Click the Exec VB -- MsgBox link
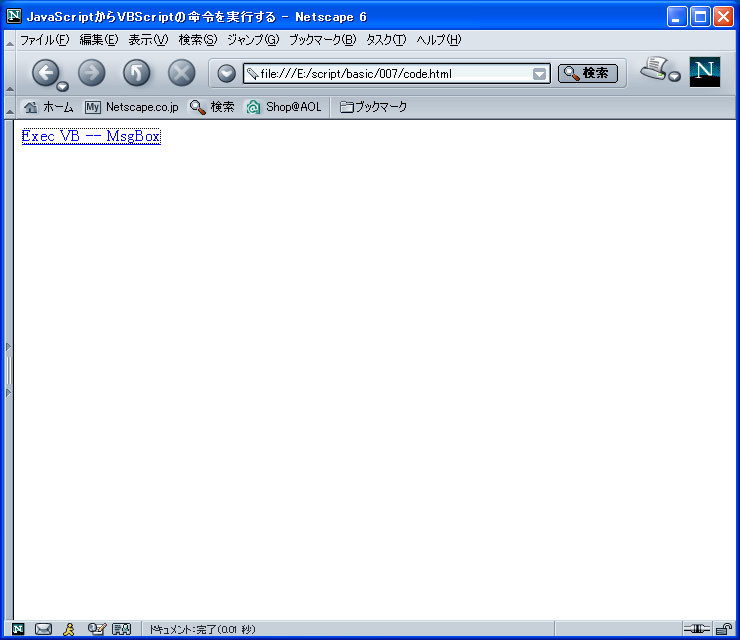 tap(91, 136)
